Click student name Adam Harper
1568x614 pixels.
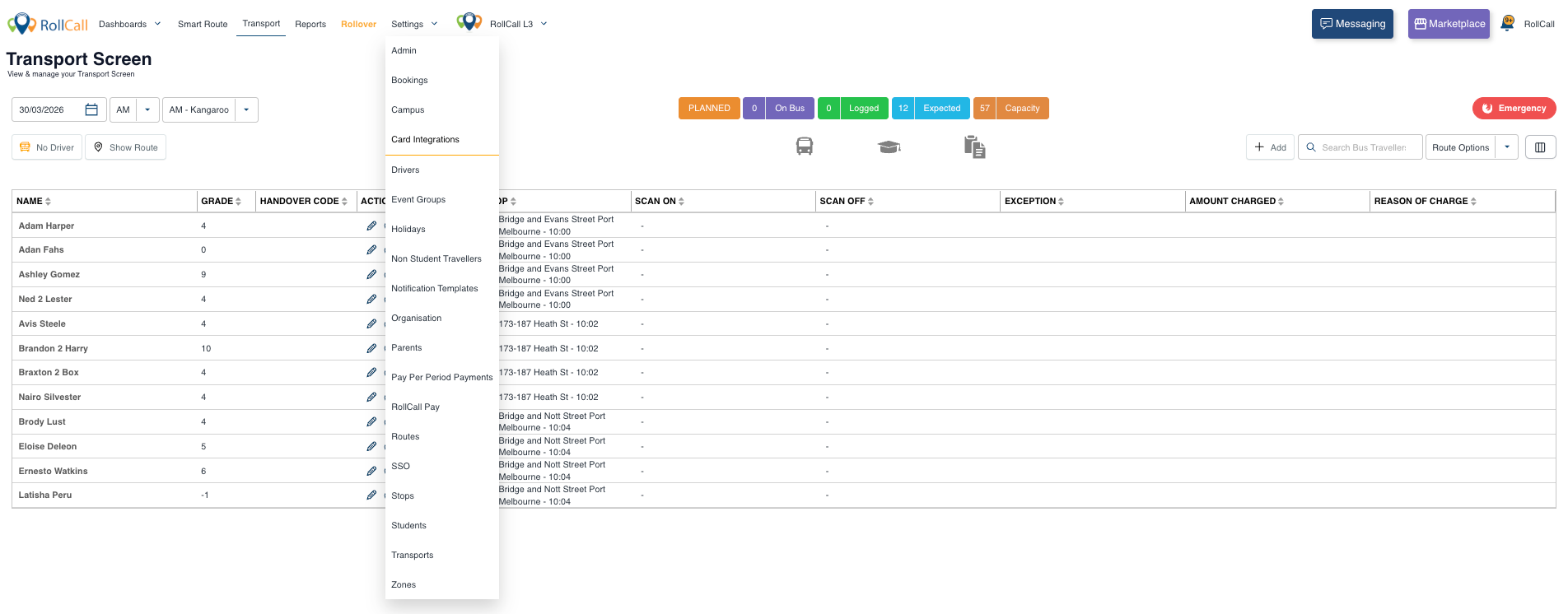(46, 226)
